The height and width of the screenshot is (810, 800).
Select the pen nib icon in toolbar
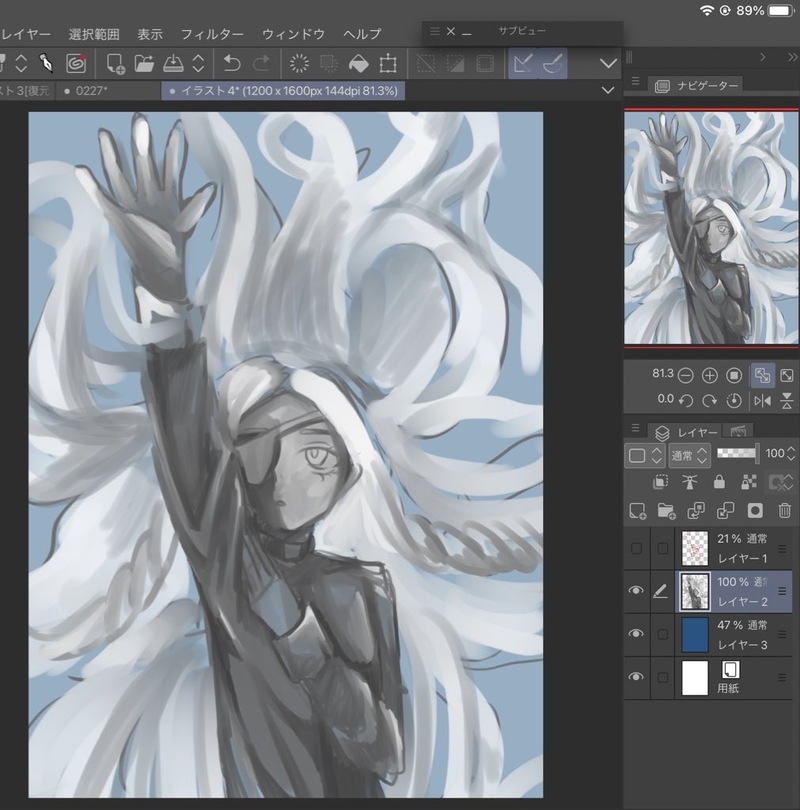pos(47,64)
